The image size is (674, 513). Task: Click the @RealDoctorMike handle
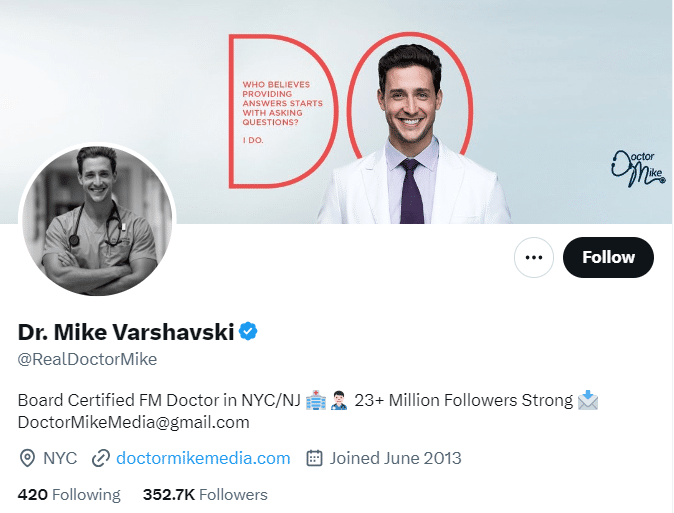(87, 359)
